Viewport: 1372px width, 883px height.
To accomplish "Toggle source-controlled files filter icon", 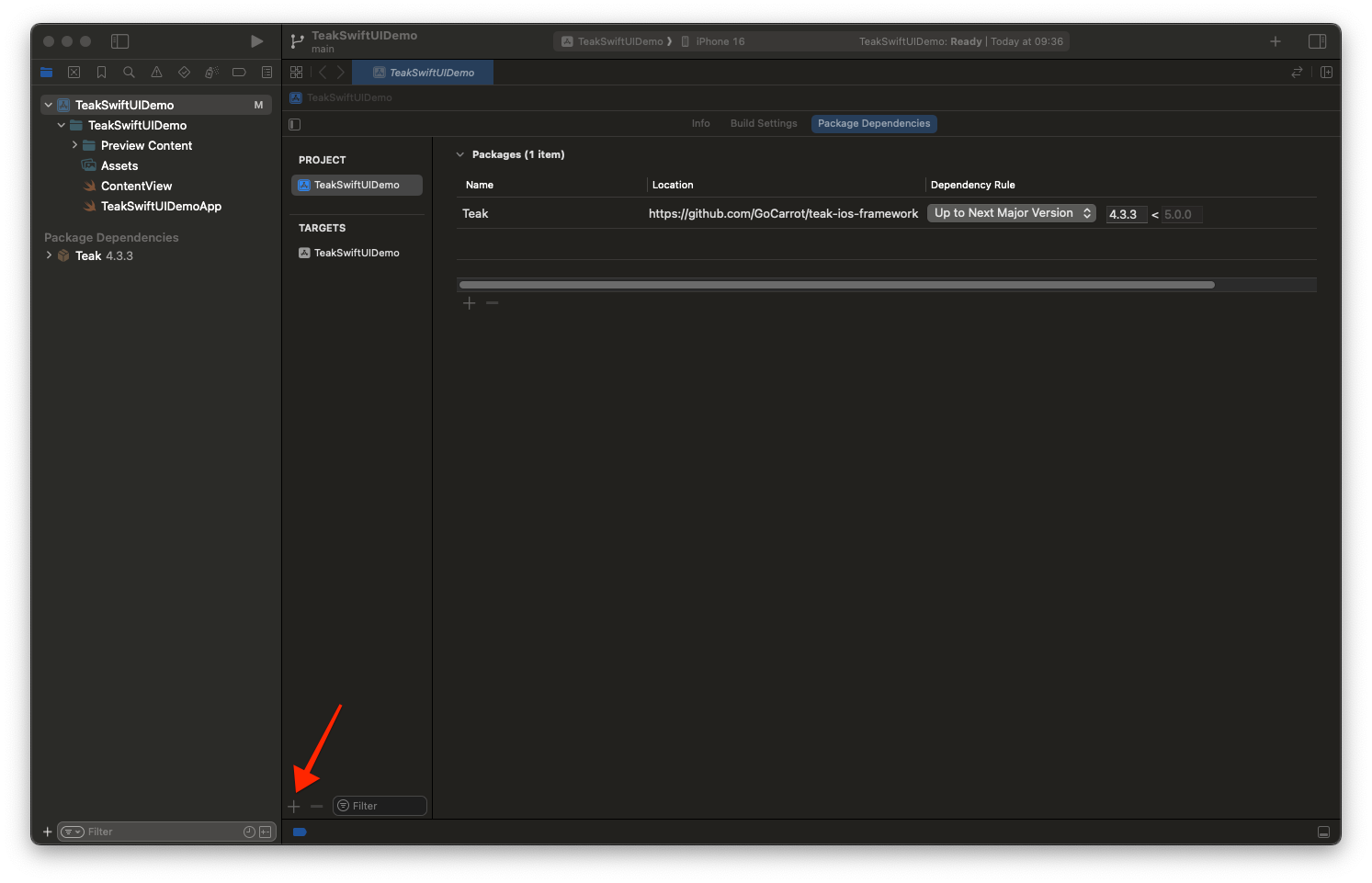I will click(x=266, y=832).
